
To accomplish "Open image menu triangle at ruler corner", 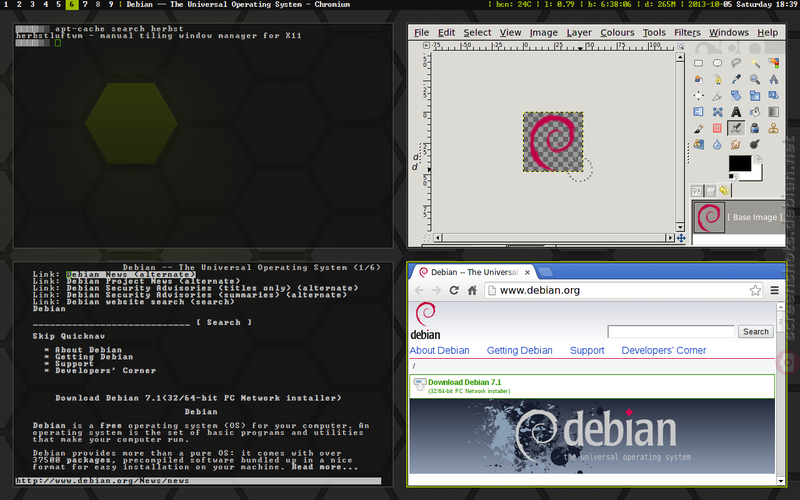I will point(427,46).
